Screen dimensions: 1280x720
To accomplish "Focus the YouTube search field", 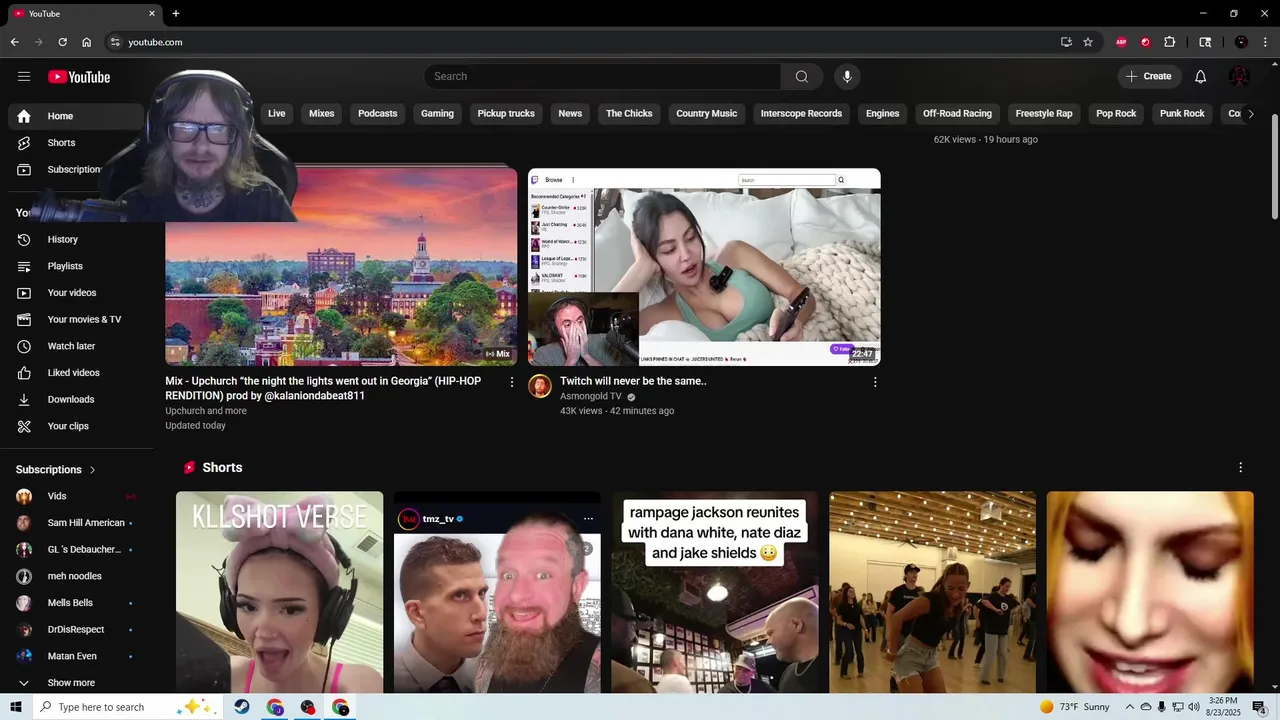I will pos(602,77).
